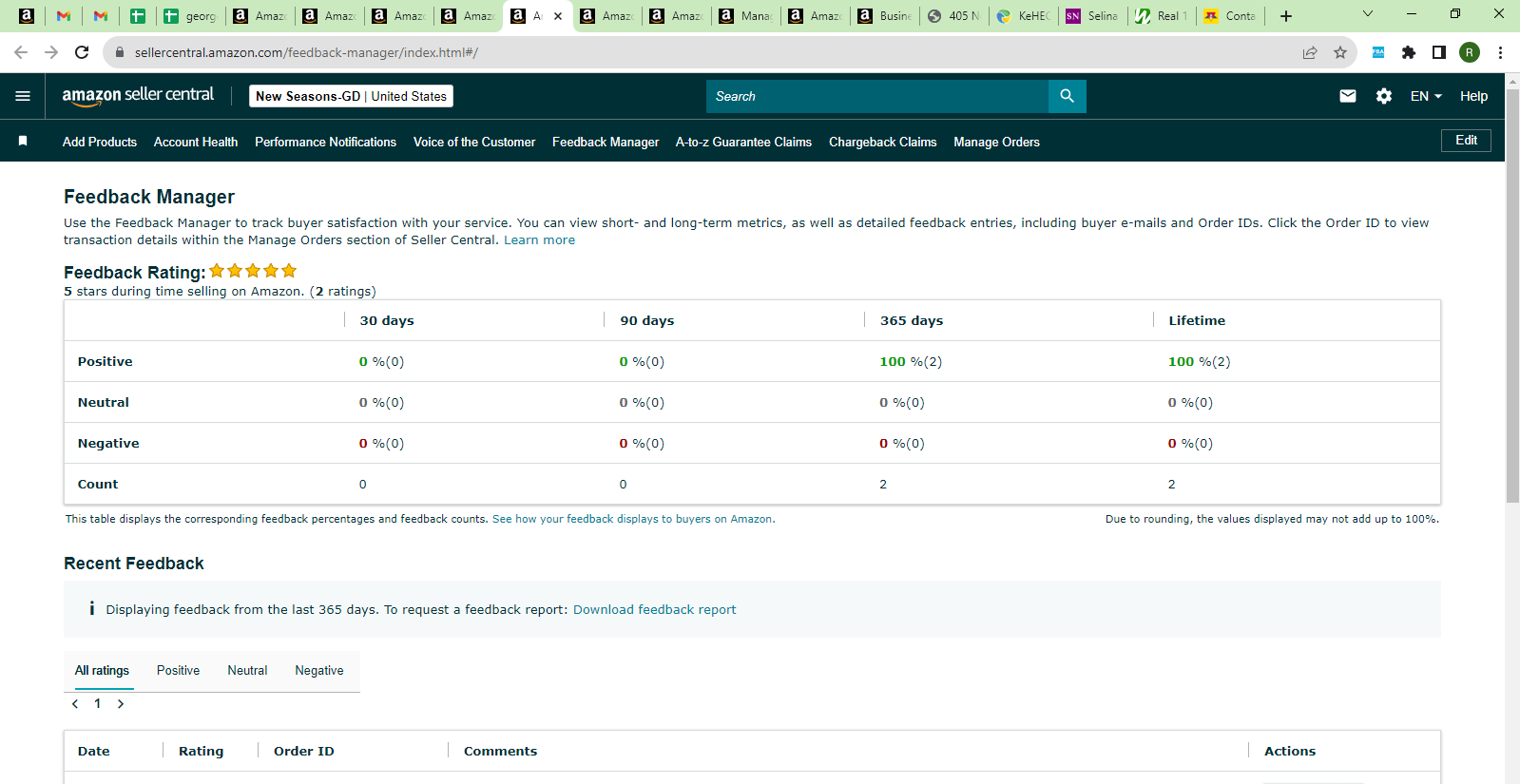Image resolution: width=1520 pixels, height=784 pixels.
Task: Click the page vertical scrollbar
Action: (x=1512, y=296)
